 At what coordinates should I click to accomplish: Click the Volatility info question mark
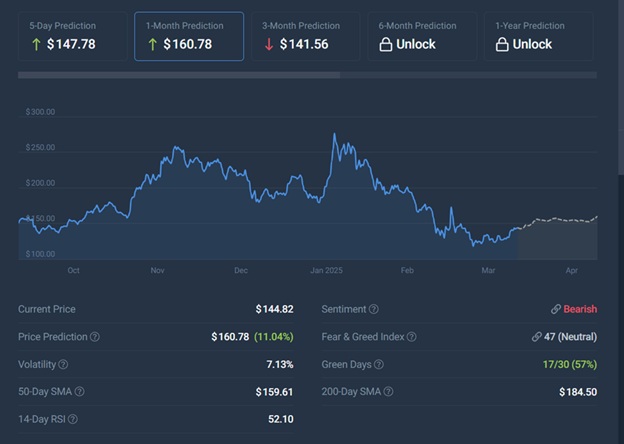click(x=64, y=365)
